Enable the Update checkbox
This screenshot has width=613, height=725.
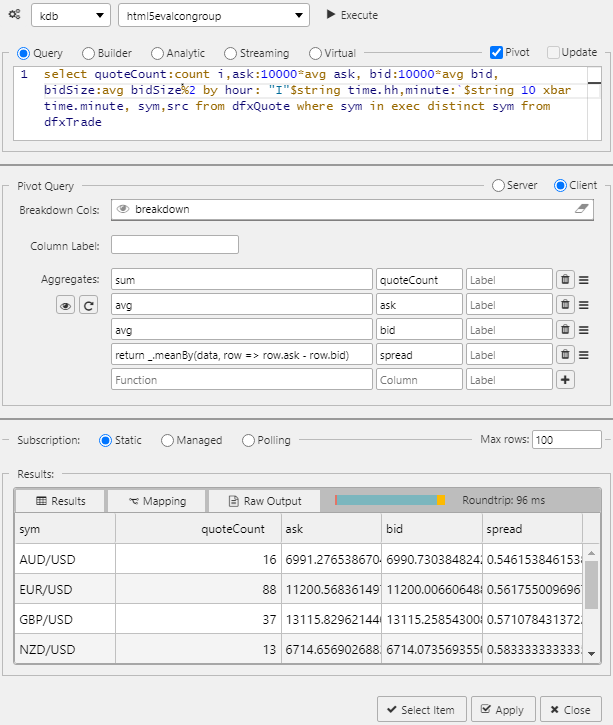point(553,52)
